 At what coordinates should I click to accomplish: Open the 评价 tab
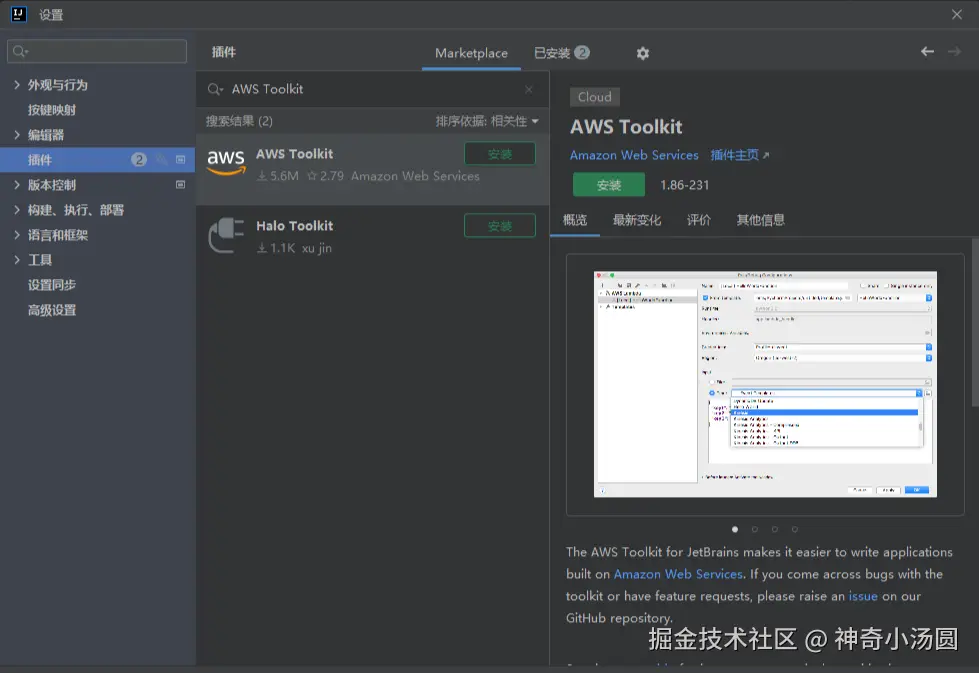(x=699, y=220)
